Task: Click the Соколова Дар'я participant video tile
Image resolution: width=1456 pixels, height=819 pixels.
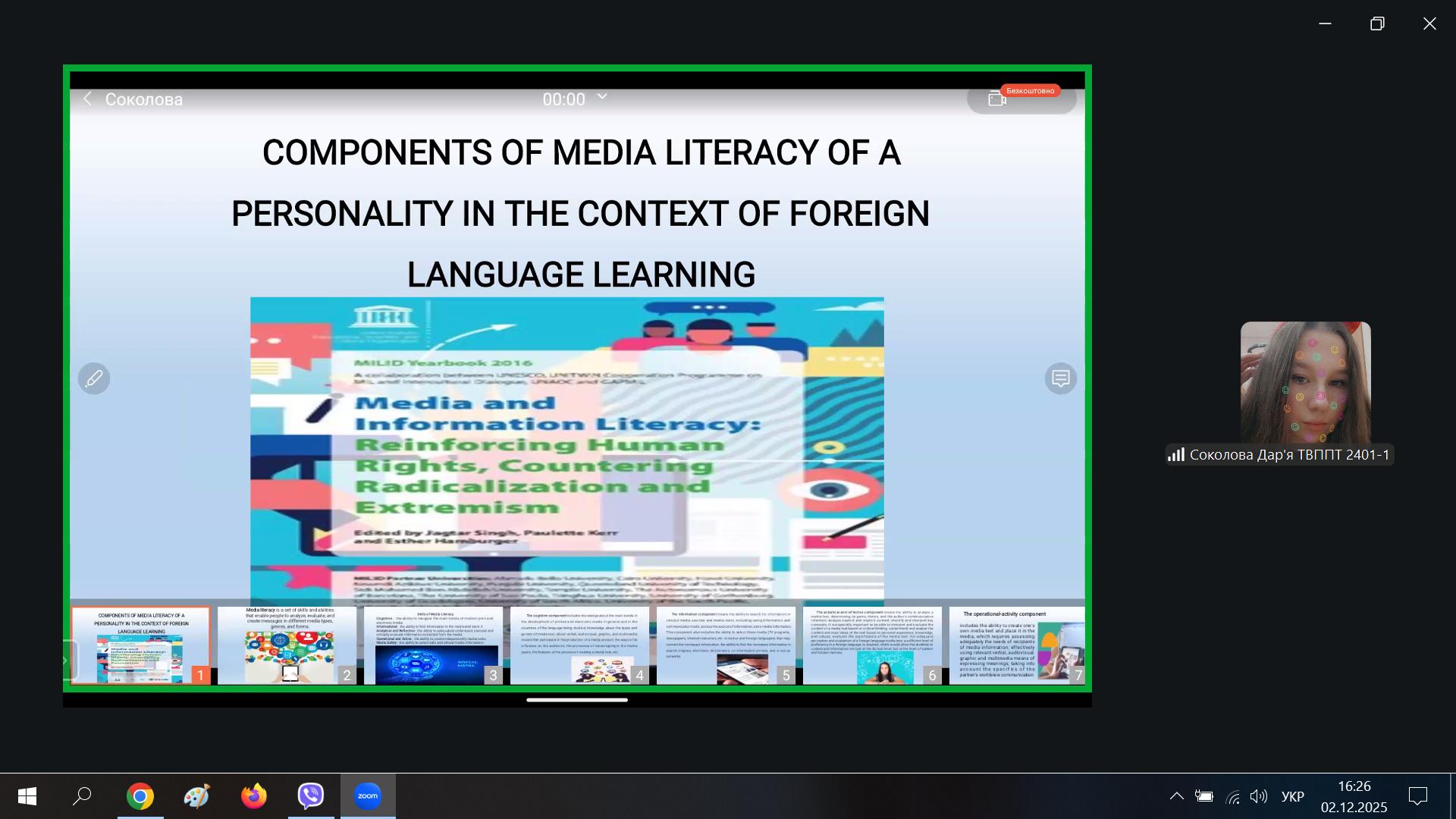Action: pyautogui.click(x=1305, y=383)
